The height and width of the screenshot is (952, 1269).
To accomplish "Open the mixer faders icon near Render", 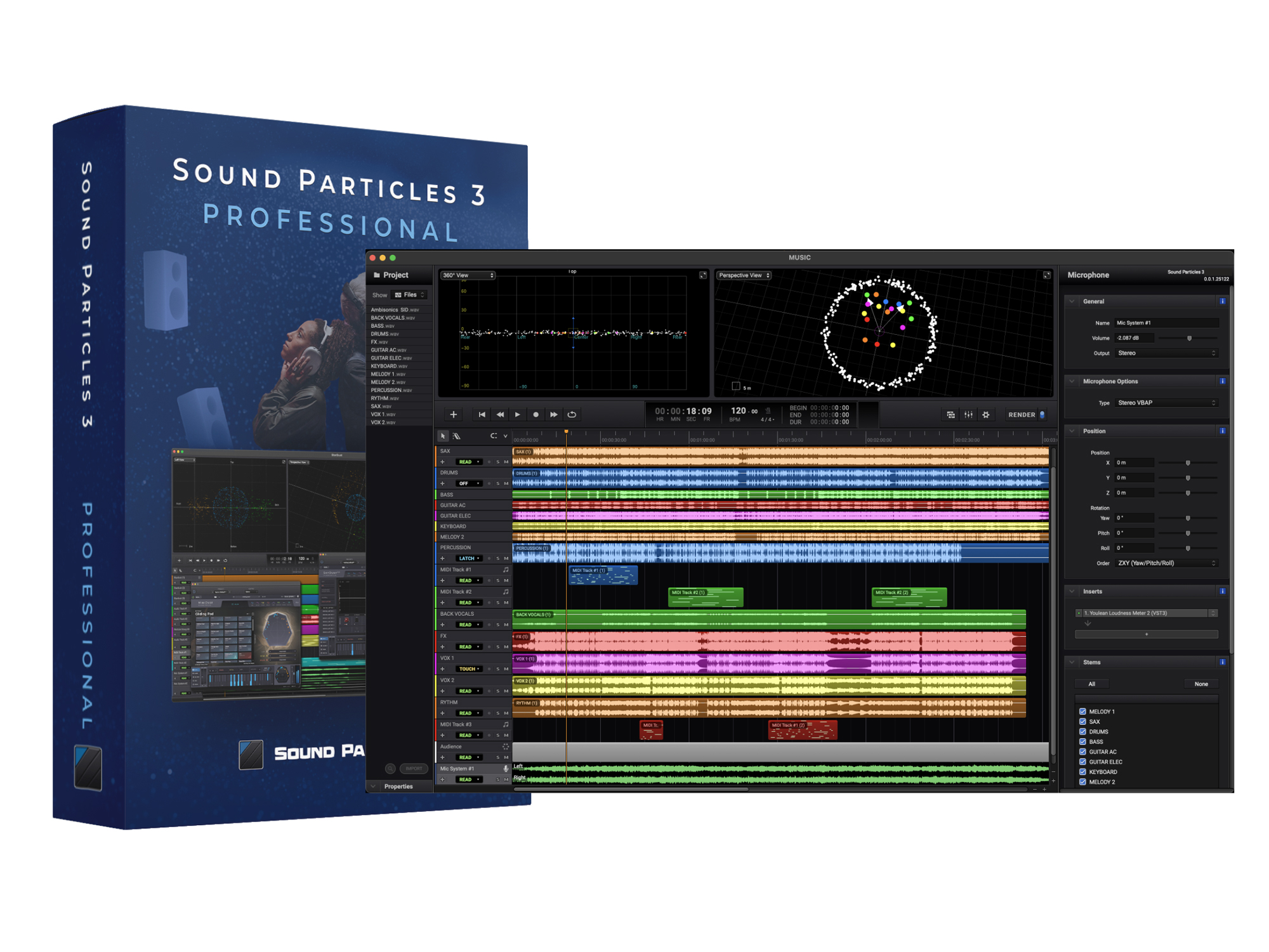I will click(x=969, y=414).
